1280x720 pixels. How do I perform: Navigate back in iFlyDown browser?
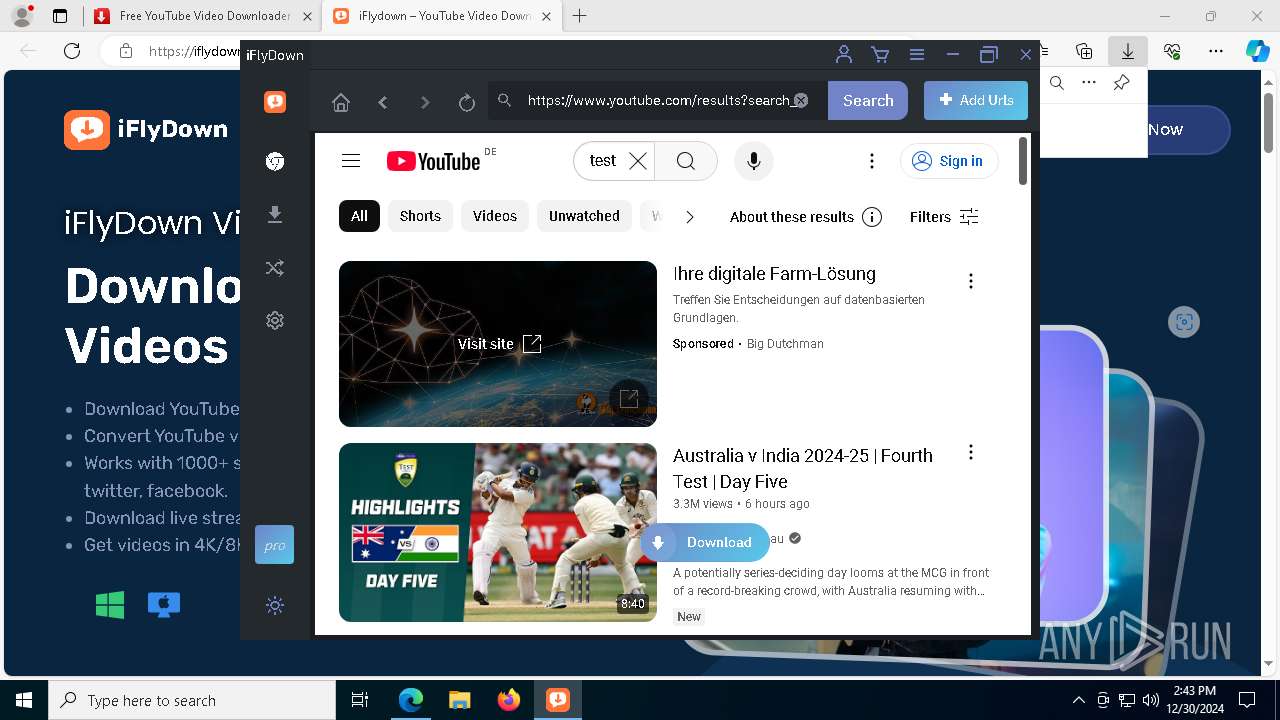383,102
